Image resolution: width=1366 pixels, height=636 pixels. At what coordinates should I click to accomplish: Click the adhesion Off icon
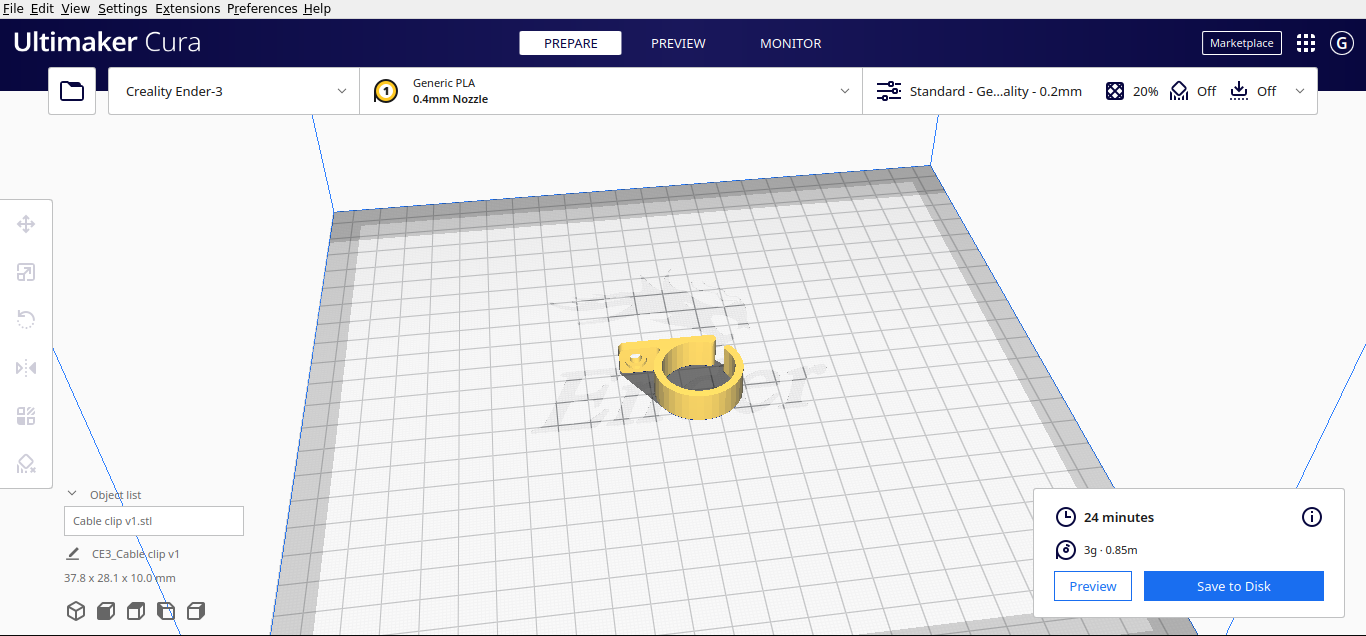(1239, 91)
